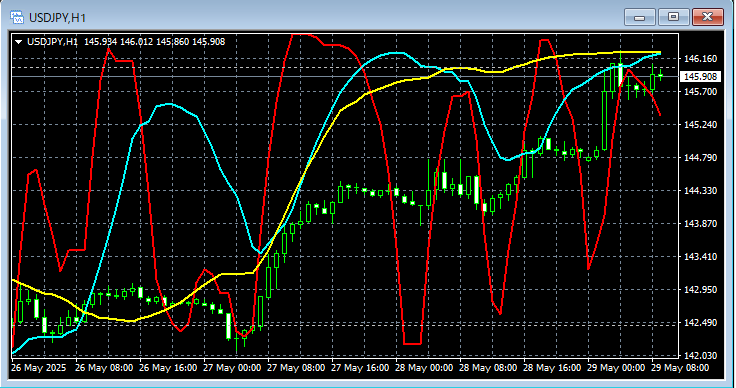Click the 28 May 00:00 time label
The image size is (736, 388).
(x=424, y=367)
